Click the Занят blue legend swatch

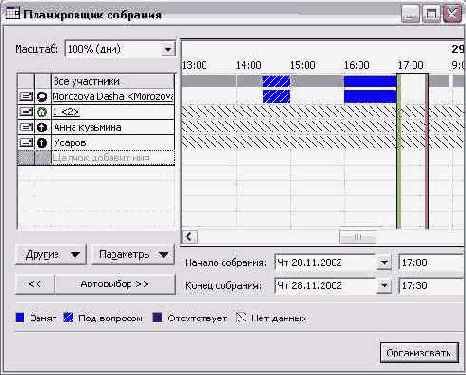coord(20,318)
